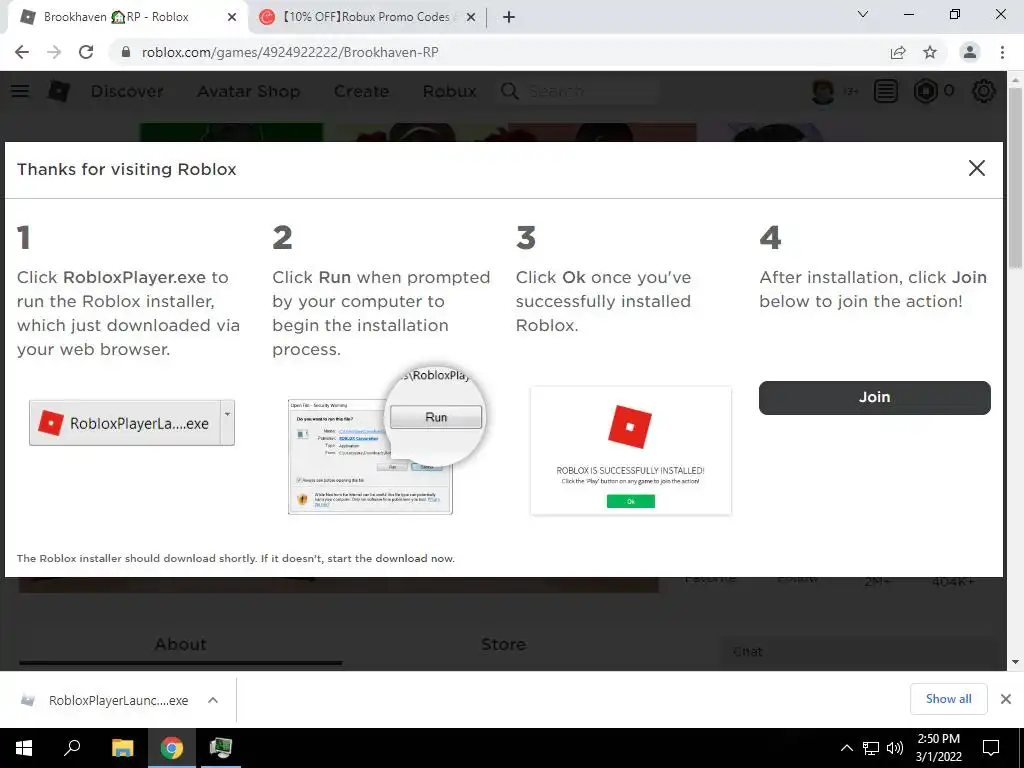The height and width of the screenshot is (768, 1024).
Task: Open the Chrome profile avatar menu
Action: click(970, 52)
